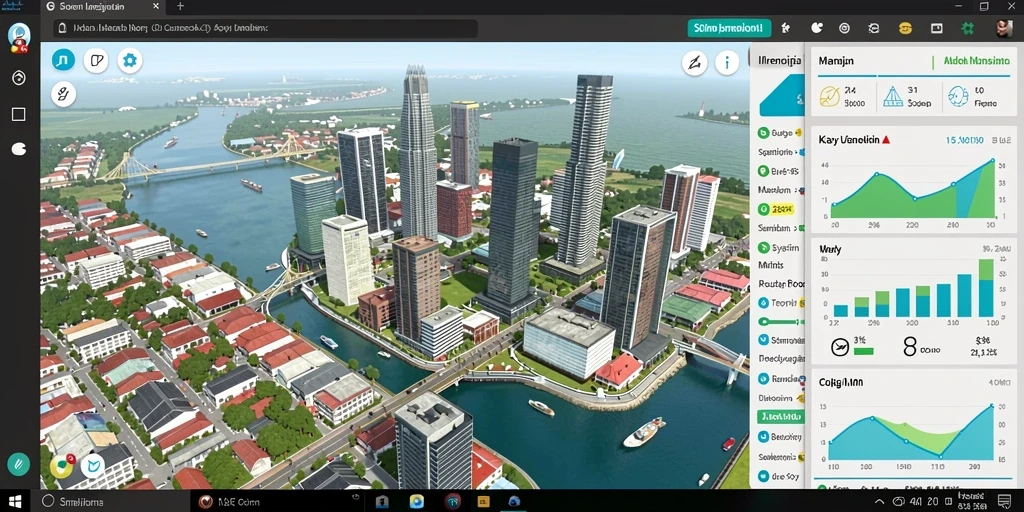Viewport: 1024px width, 512px height.
Task: Click the yellow smiley icon in top toolbar
Action: coord(905,28)
